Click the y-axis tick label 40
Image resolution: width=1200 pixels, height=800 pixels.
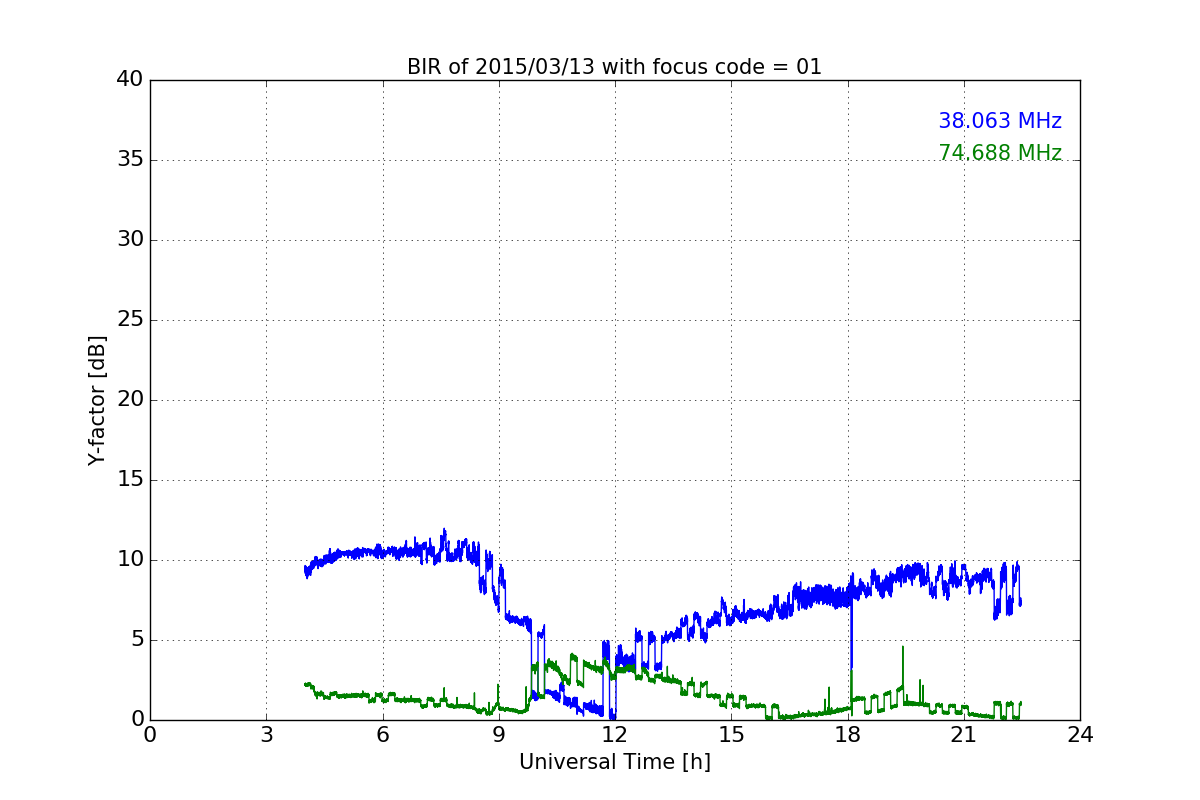[x=129, y=80]
